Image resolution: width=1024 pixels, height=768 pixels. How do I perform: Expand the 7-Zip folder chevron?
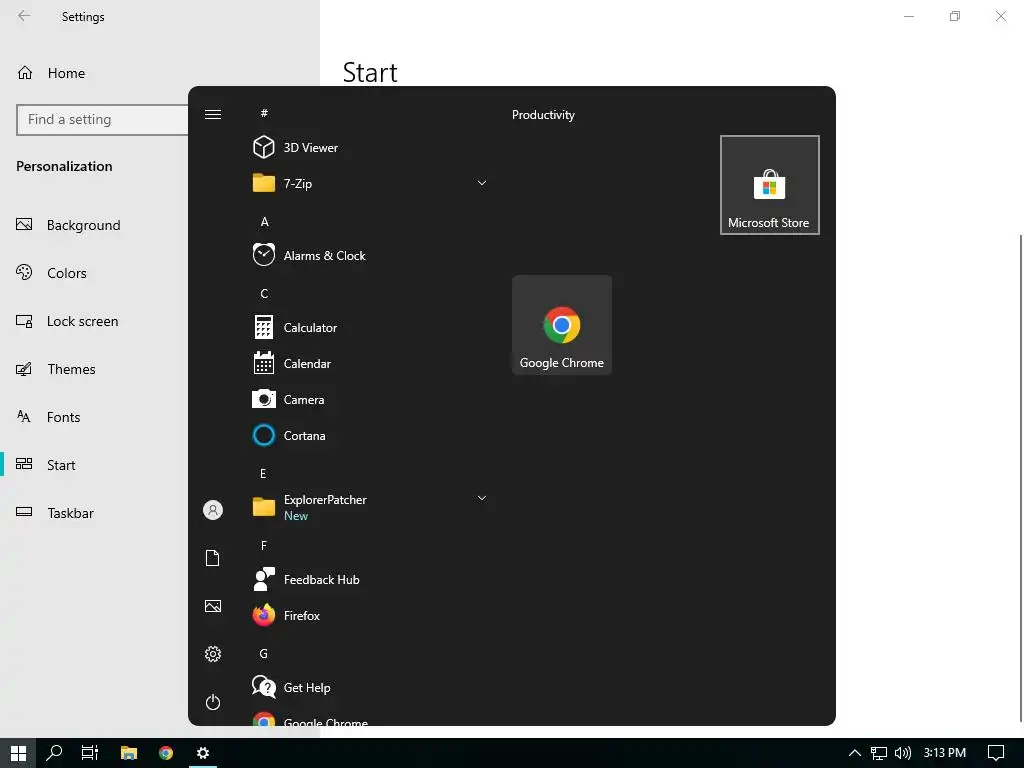coord(482,183)
